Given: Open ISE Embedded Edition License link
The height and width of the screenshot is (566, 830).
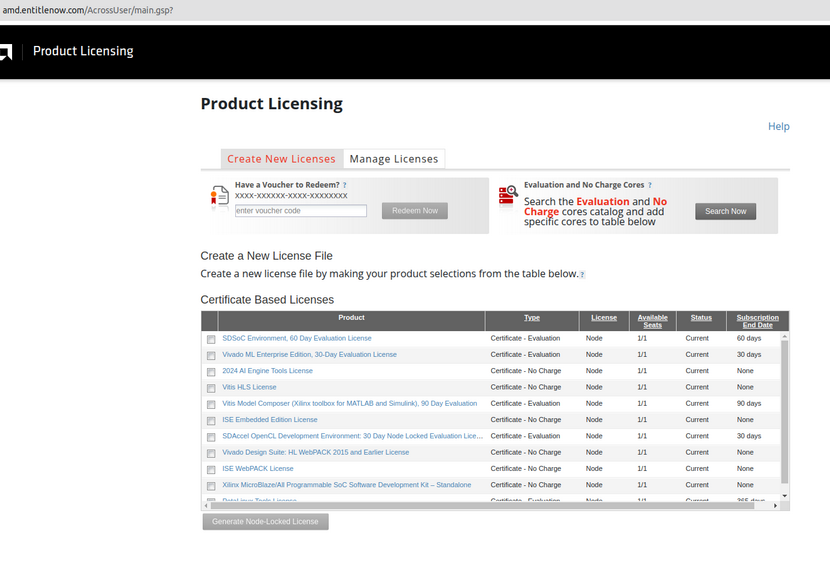Looking at the screenshot, I should (270, 420).
